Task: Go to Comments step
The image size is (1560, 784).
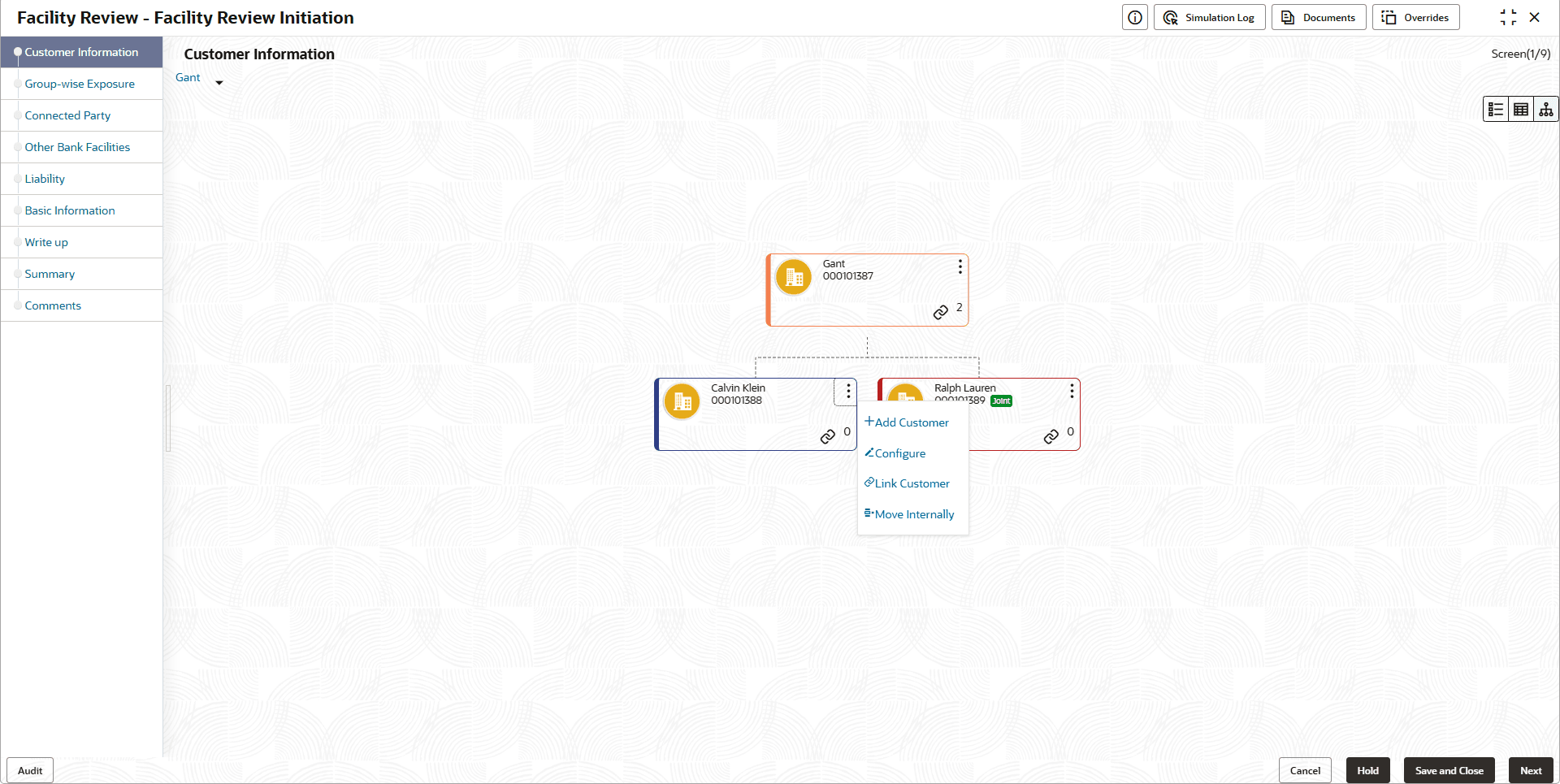Action: tap(81, 305)
